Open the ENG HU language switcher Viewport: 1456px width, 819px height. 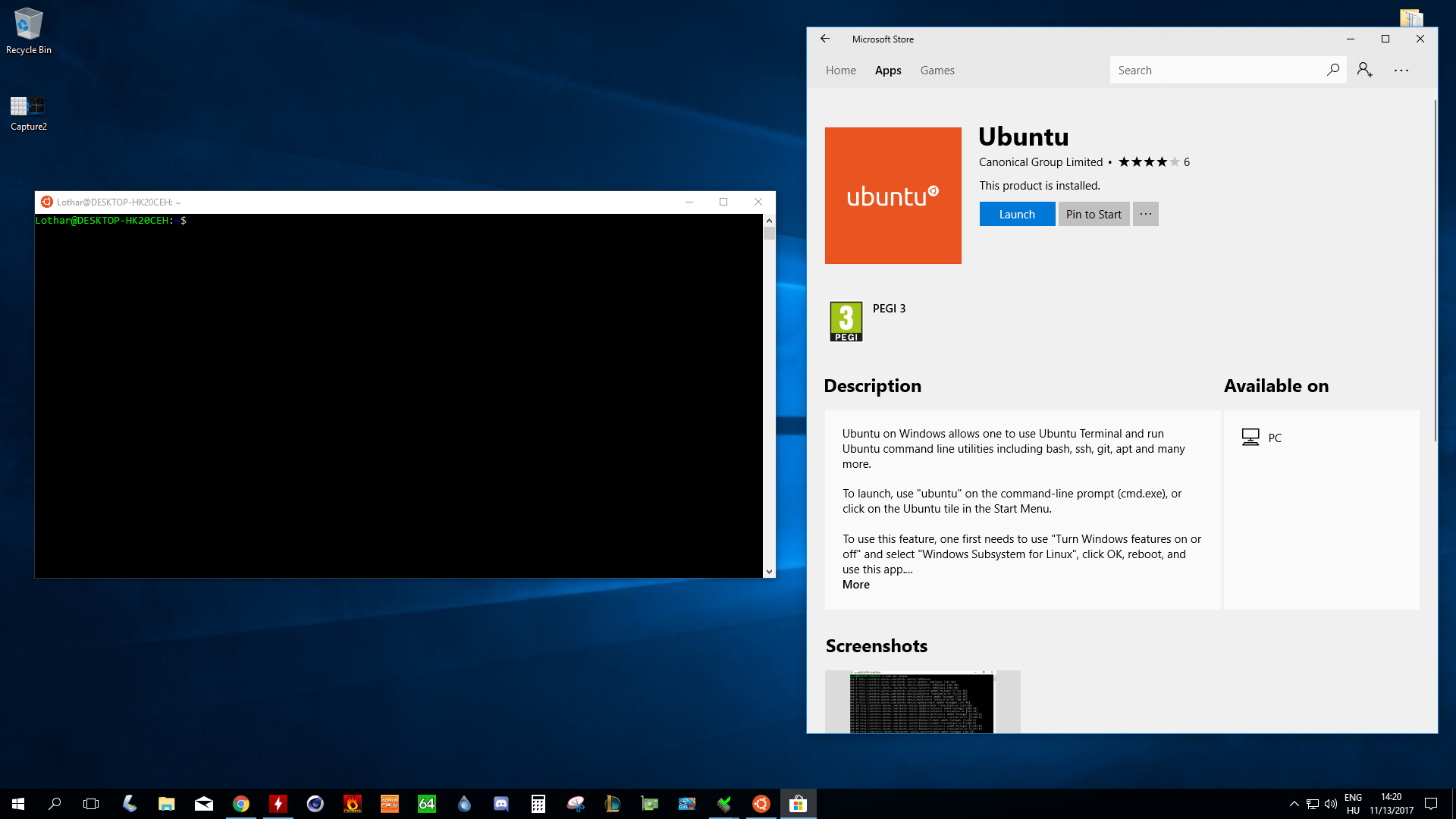pos(1353,804)
